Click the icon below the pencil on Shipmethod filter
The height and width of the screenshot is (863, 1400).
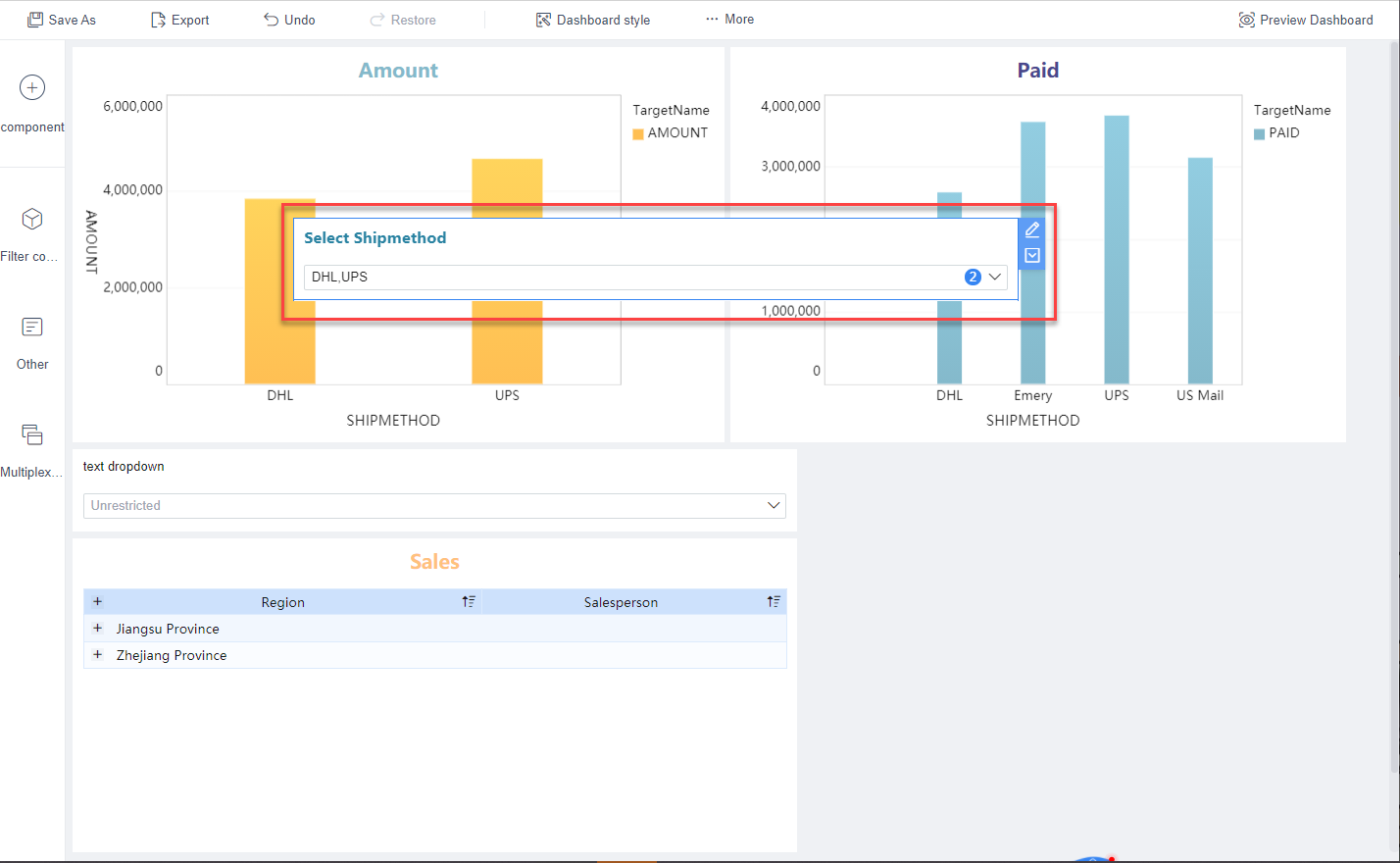point(1032,256)
